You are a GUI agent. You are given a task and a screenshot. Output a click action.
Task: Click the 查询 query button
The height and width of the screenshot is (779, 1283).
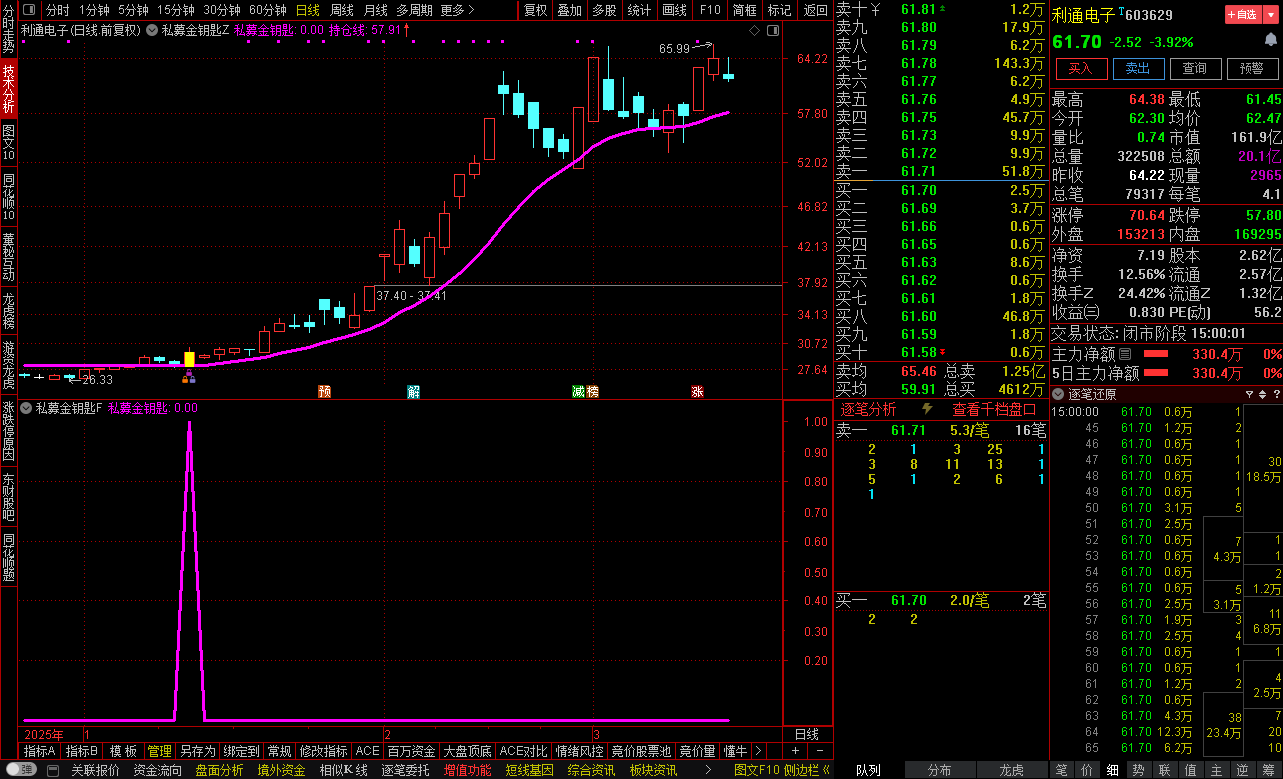(x=1195, y=68)
